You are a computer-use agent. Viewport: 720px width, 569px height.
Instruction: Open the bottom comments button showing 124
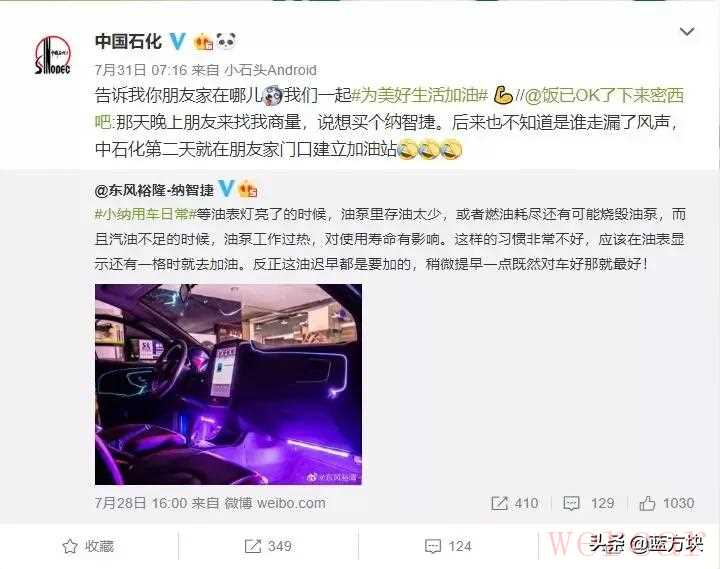(448, 546)
